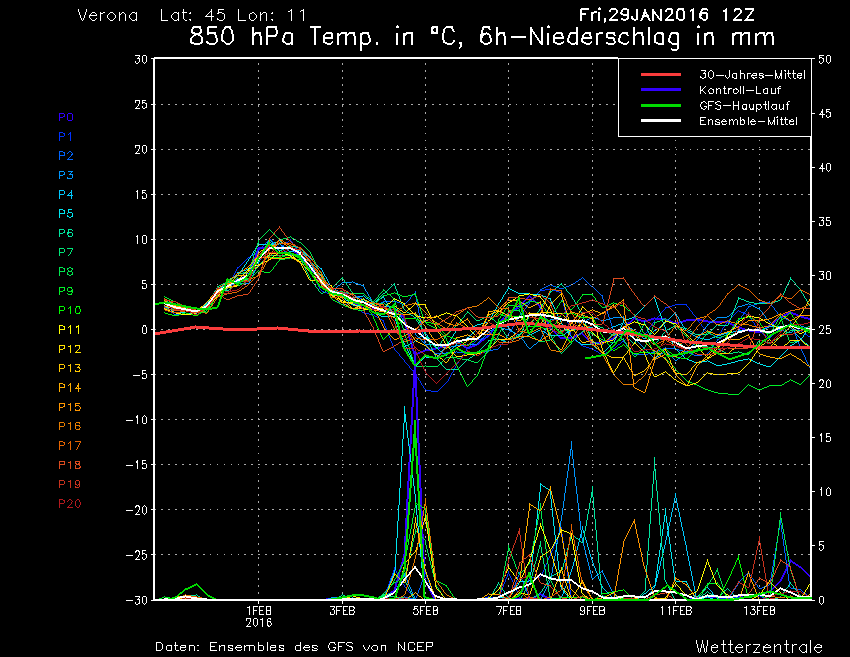Select the P10 member label
Viewport: 850px width, 657px height.
pos(69,310)
